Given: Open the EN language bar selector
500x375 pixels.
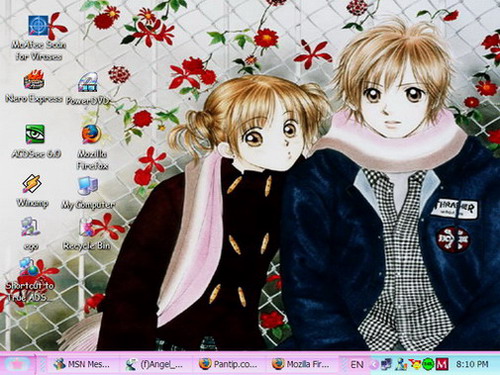Looking at the screenshot, I should click(357, 365).
